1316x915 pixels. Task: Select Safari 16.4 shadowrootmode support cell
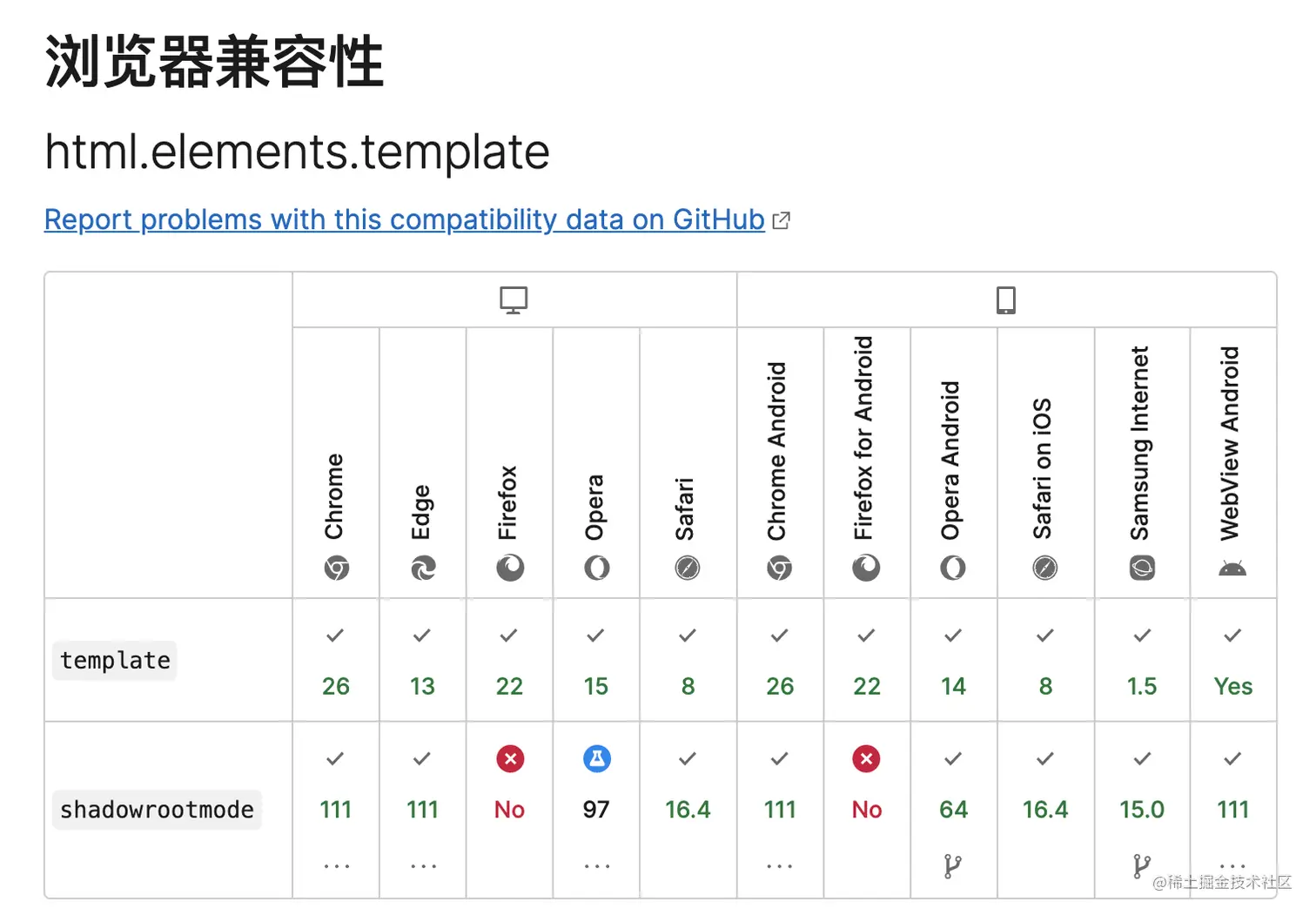(x=688, y=810)
